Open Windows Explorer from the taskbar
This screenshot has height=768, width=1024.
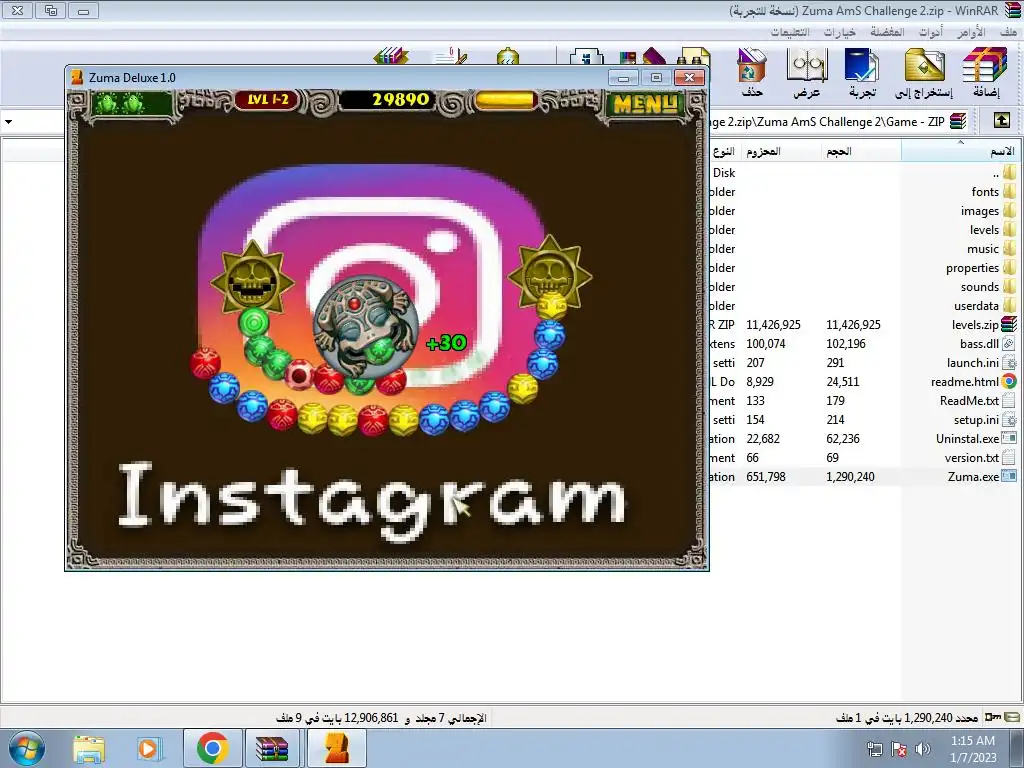point(89,748)
